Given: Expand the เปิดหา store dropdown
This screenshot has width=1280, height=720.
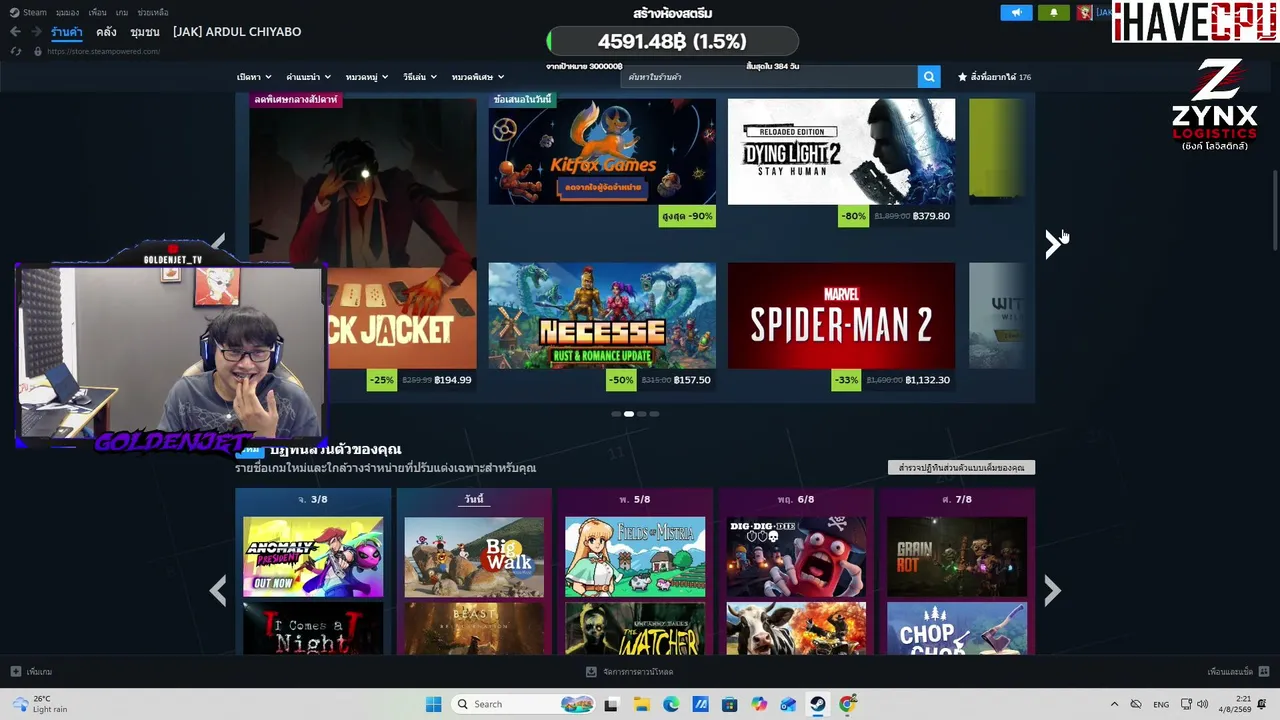Looking at the screenshot, I should 254,77.
